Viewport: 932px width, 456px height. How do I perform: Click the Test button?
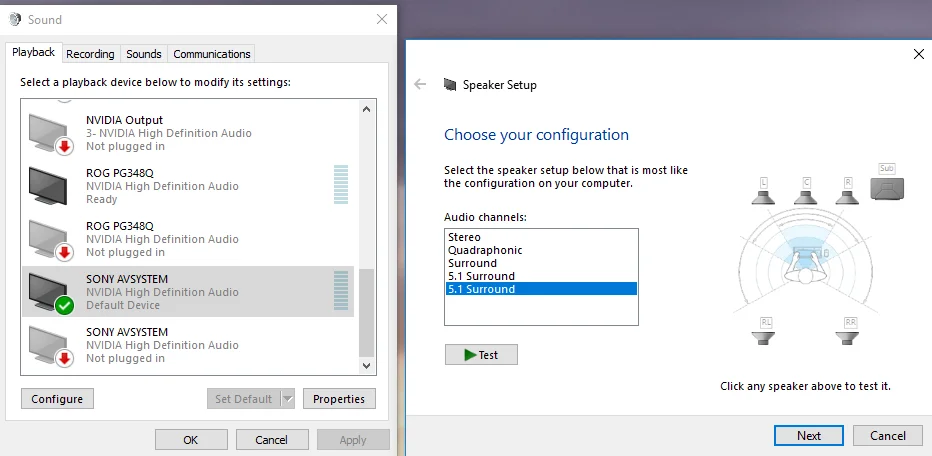(x=481, y=355)
